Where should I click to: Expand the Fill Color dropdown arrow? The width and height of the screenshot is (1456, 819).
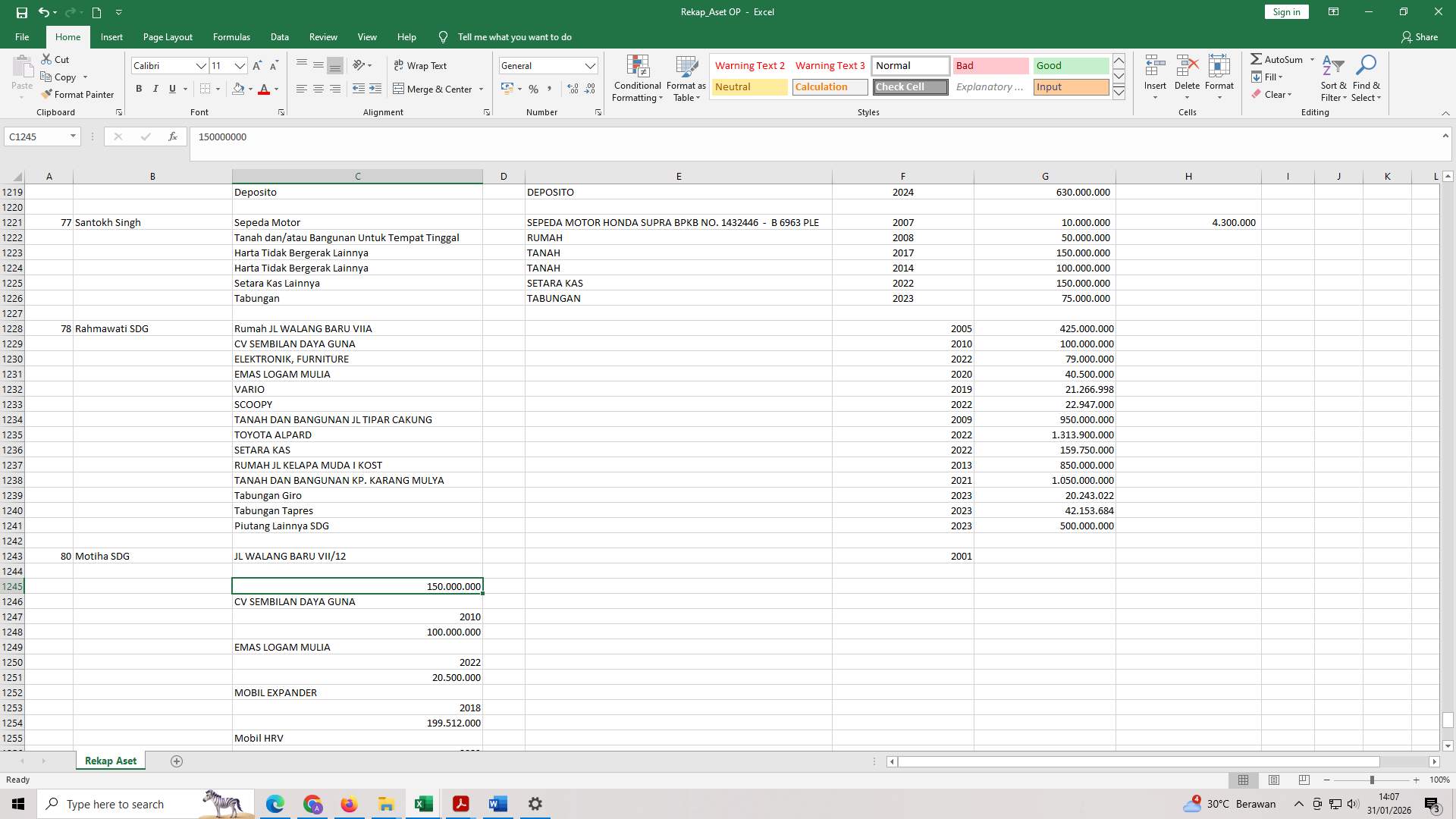pyautogui.click(x=250, y=89)
